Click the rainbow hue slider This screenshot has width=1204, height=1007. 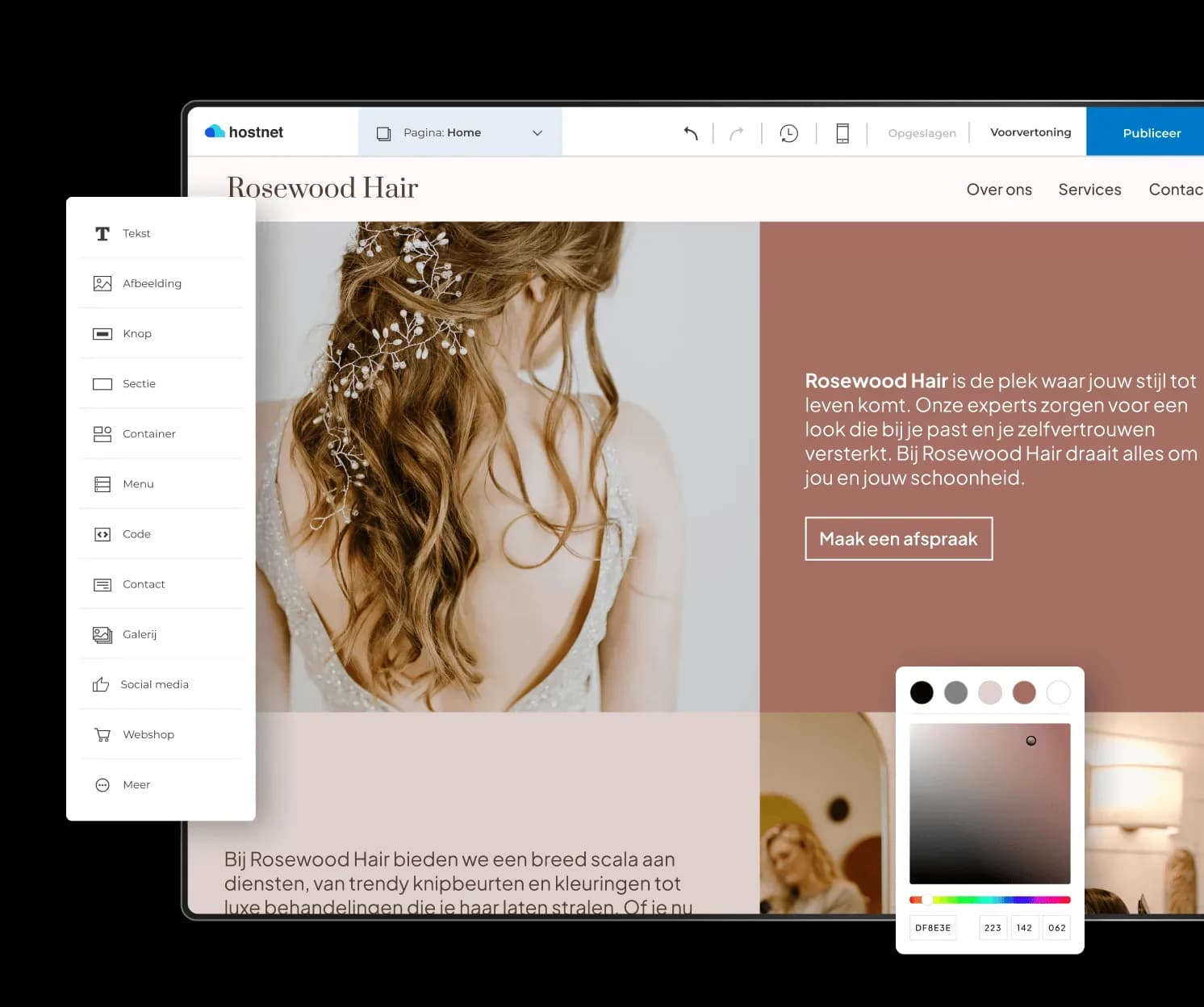(x=990, y=900)
